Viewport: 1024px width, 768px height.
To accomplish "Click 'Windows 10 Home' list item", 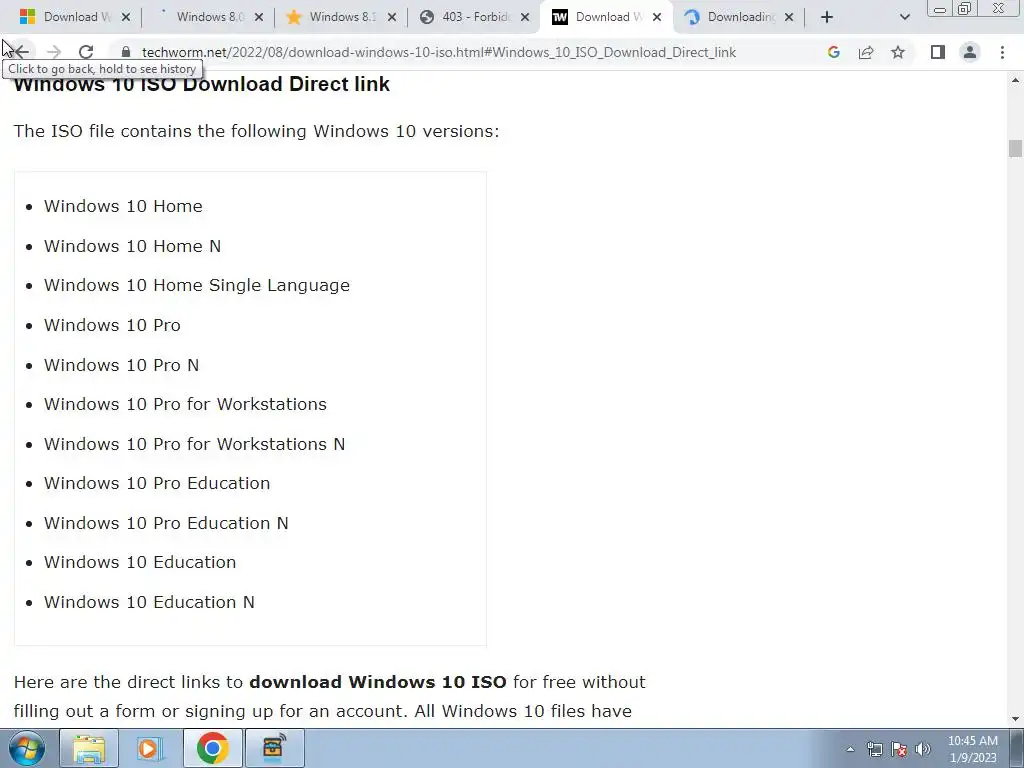I will (123, 206).
